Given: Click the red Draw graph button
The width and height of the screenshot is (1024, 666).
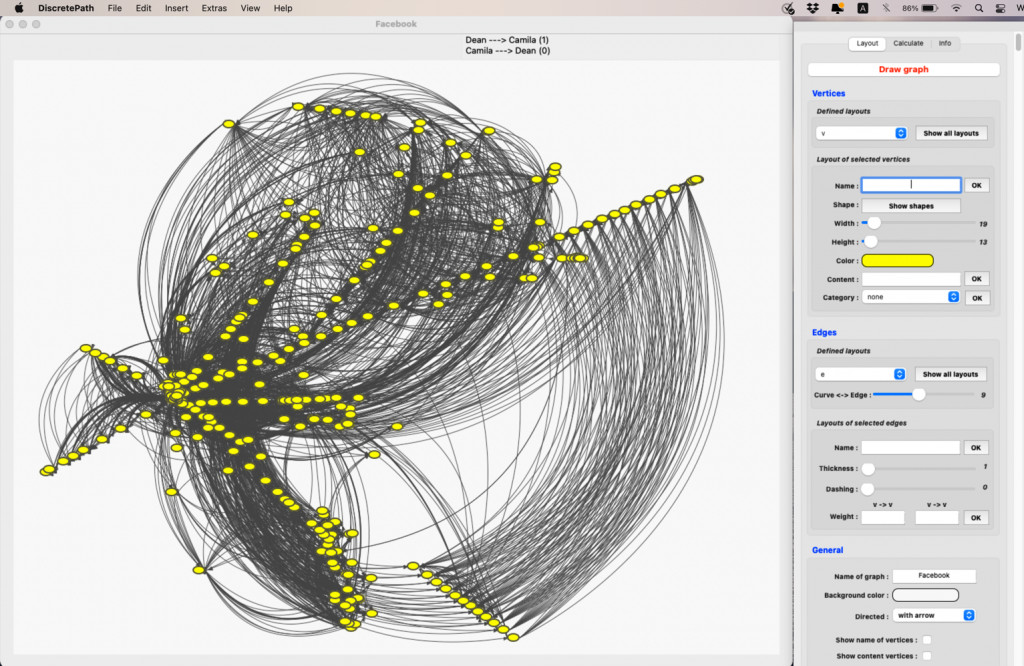Looking at the screenshot, I should pos(903,69).
